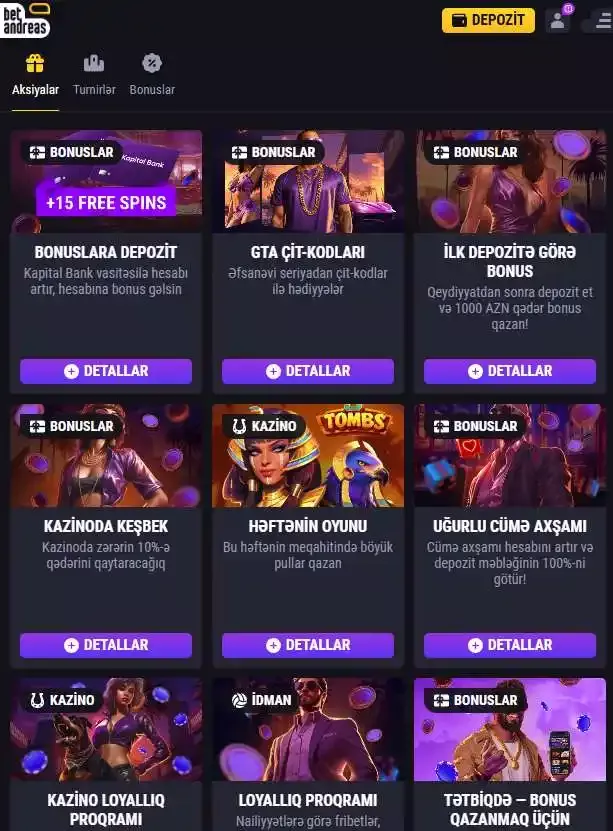Click the Kazino tag on Tombs banner
Viewport: 613px width, 831px height.
[x=264, y=426]
